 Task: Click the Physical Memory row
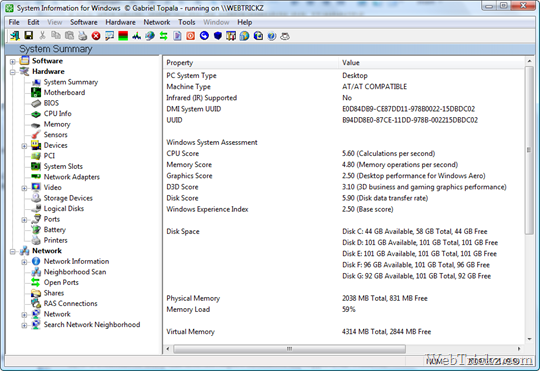(x=343, y=298)
